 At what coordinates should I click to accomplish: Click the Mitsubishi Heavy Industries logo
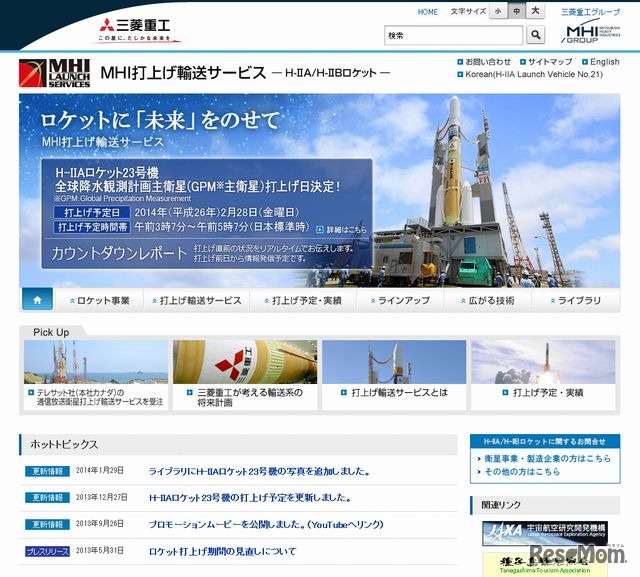pyautogui.click(x=136, y=30)
